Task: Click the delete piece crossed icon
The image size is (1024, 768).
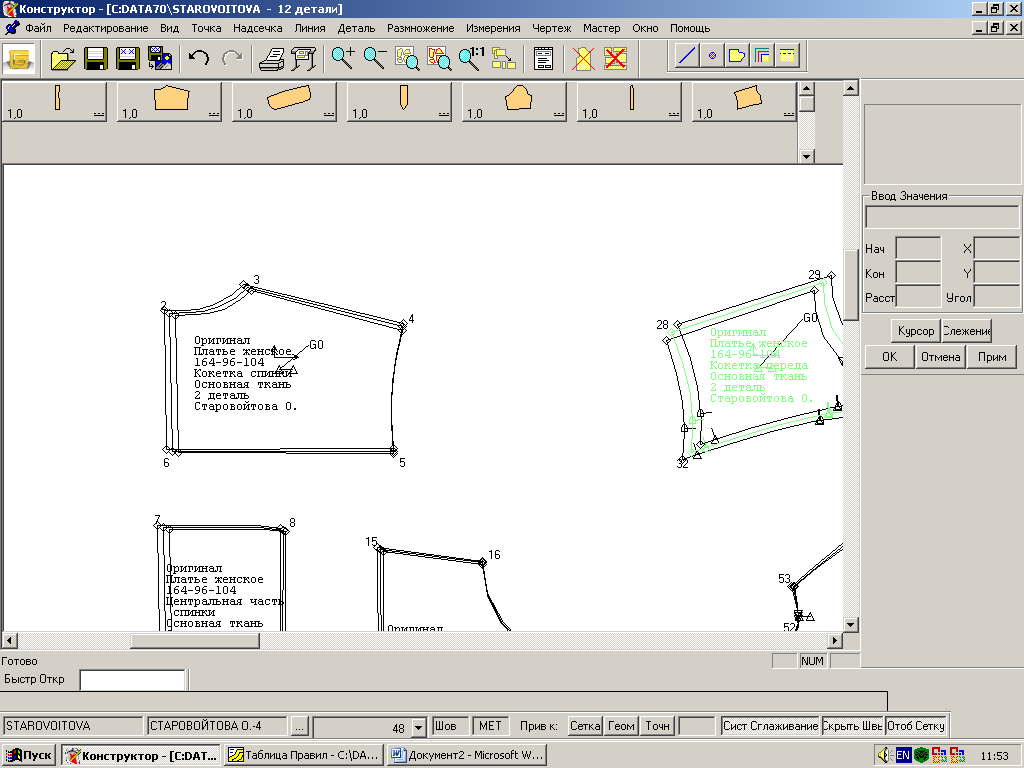Action: pyautogui.click(x=583, y=59)
